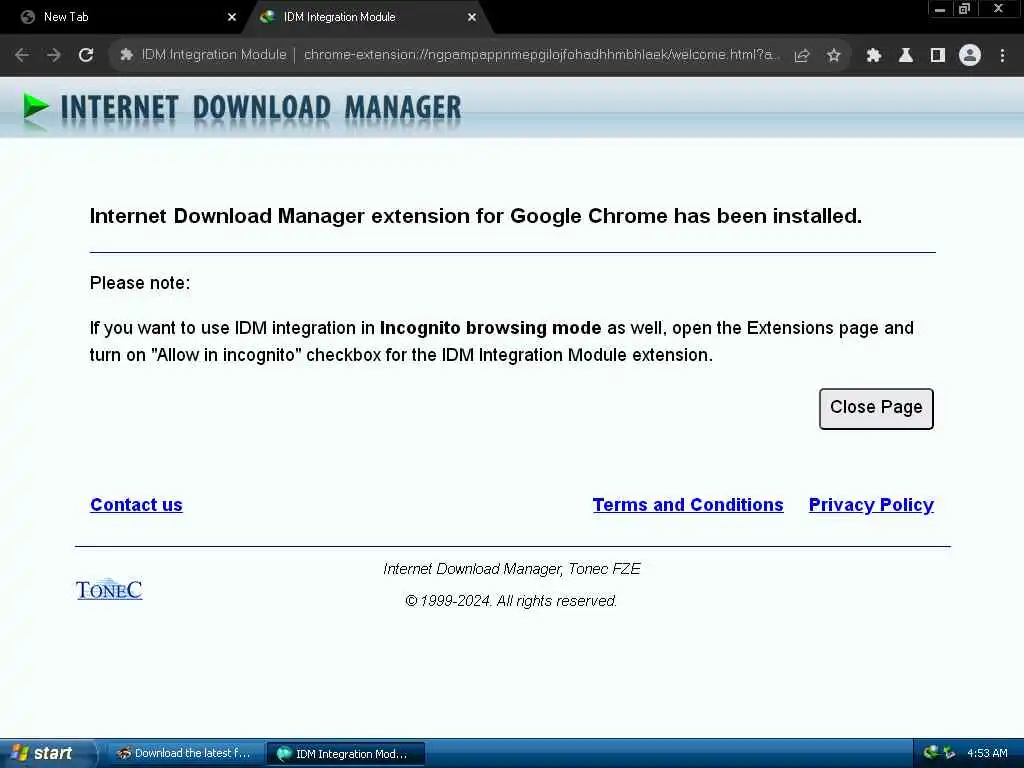Screen dimensions: 1024x768
Task: Share this page via the share icon
Action: coord(802,56)
